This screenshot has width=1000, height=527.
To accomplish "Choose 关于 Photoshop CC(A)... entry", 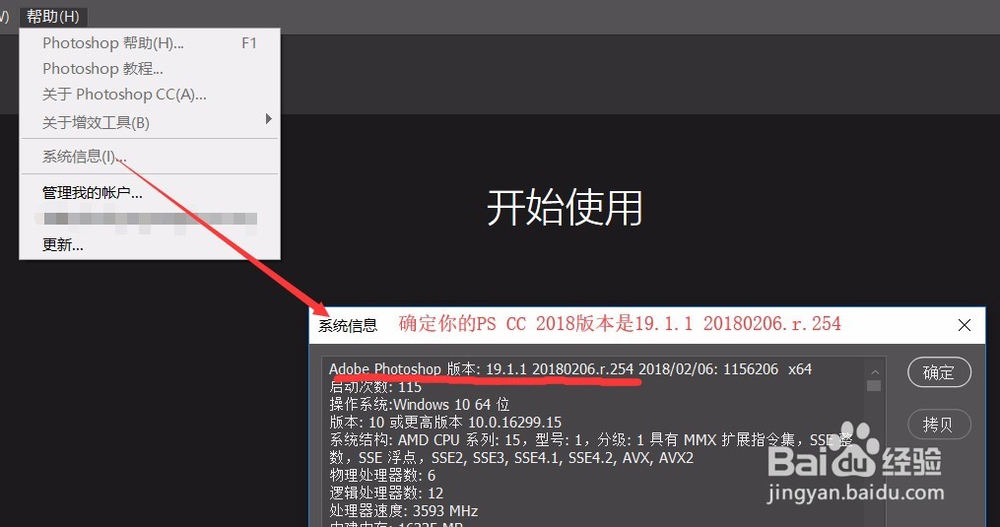I will 150,94.
